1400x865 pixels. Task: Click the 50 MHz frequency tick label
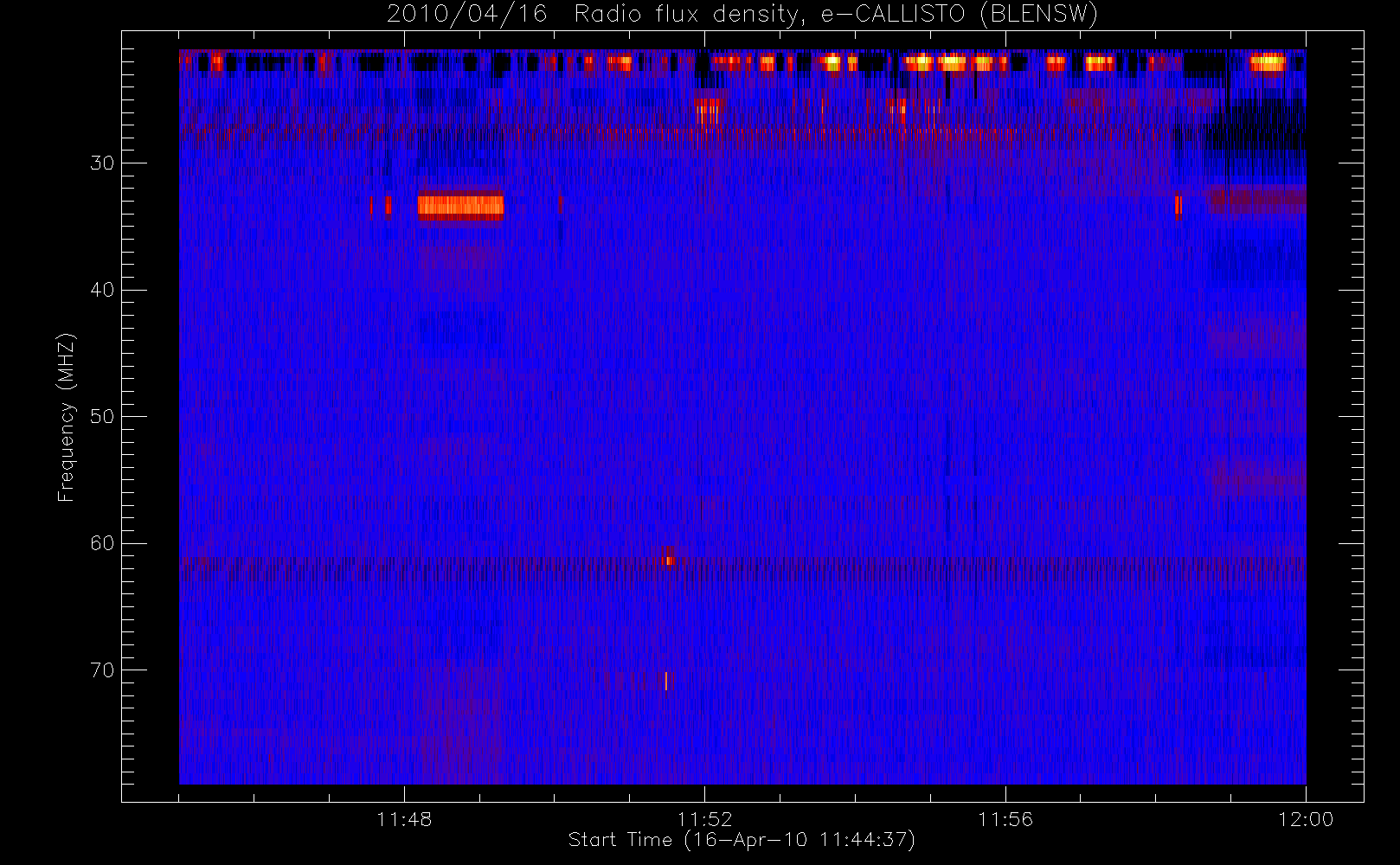point(102,416)
